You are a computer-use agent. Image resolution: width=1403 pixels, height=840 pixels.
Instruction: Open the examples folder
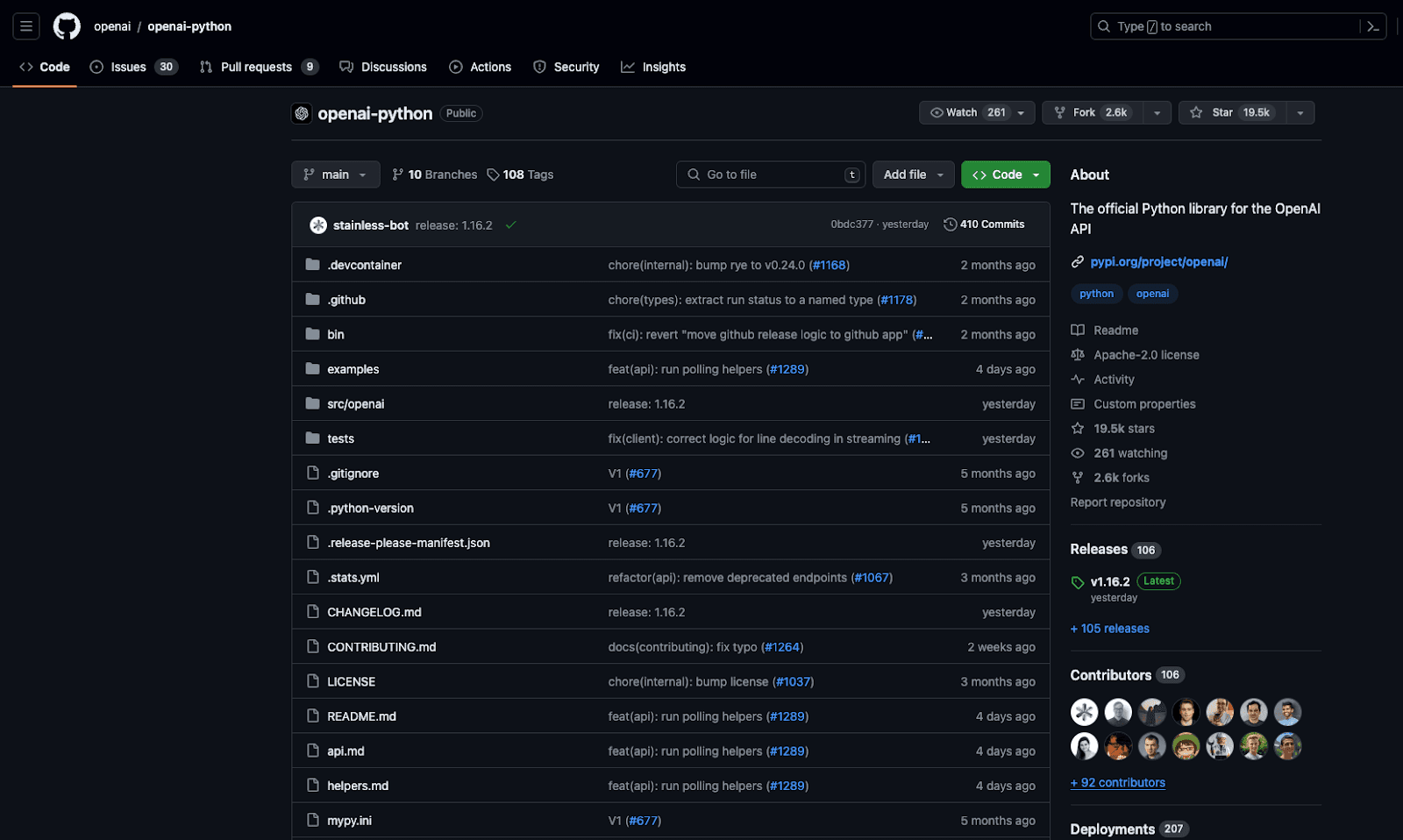click(x=353, y=369)
